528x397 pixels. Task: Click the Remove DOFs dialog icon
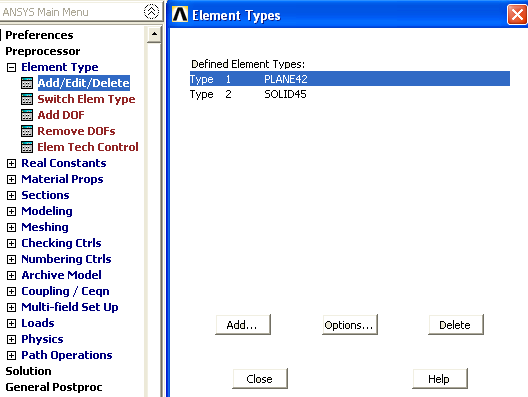(27, 131)
